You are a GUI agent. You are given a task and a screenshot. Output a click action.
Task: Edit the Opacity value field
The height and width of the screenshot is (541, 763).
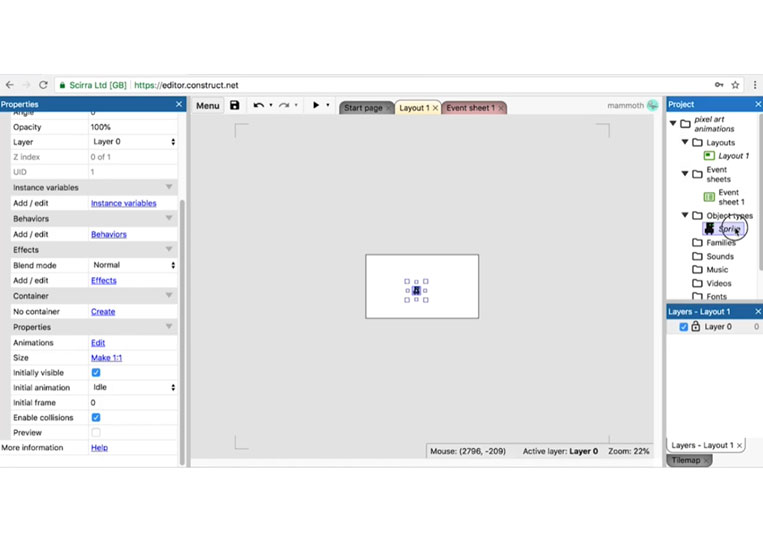click(133, 127)
